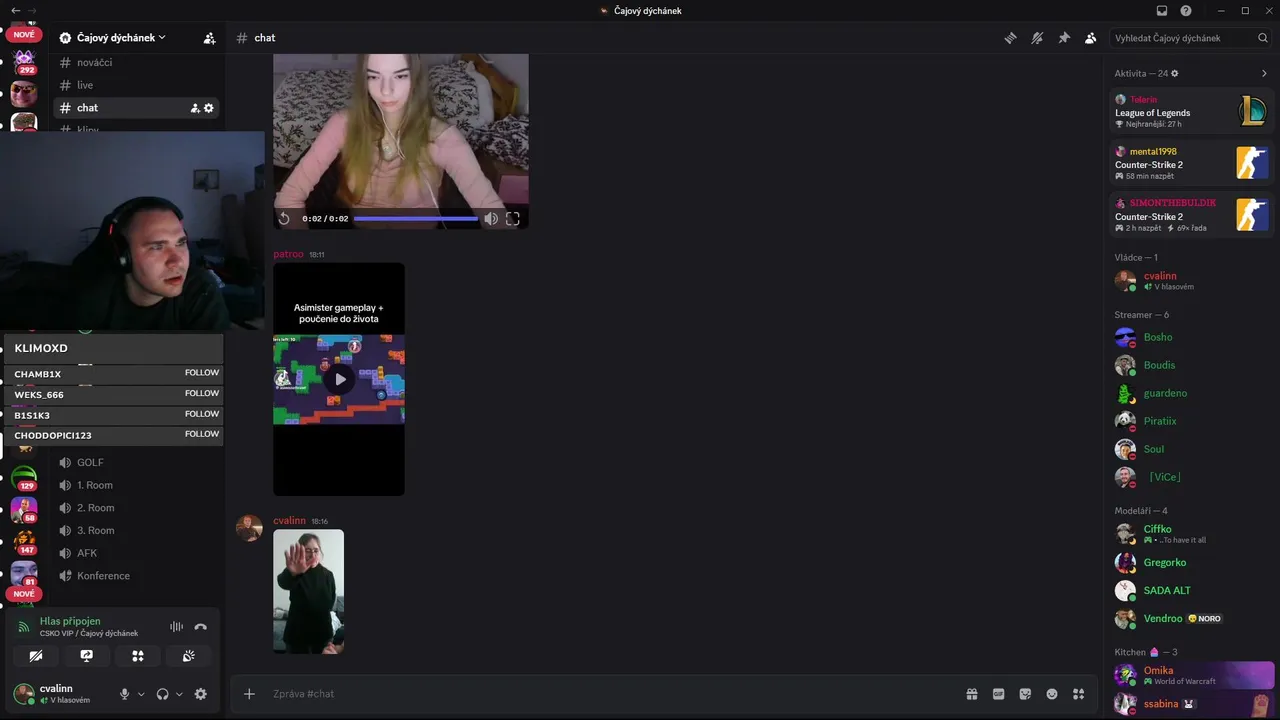Open the GIF picker

[x=998, y=694]
